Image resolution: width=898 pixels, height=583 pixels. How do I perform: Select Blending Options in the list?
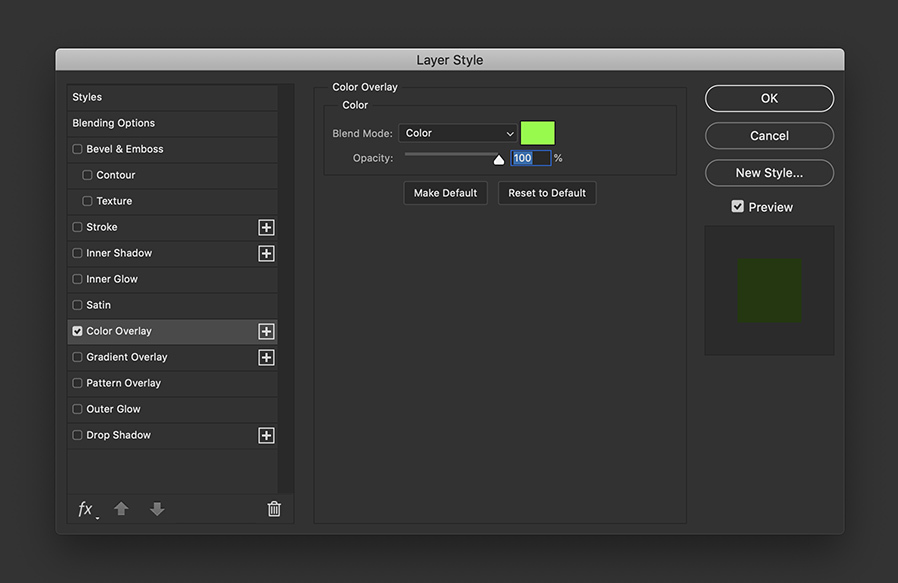tap(172, 123)
